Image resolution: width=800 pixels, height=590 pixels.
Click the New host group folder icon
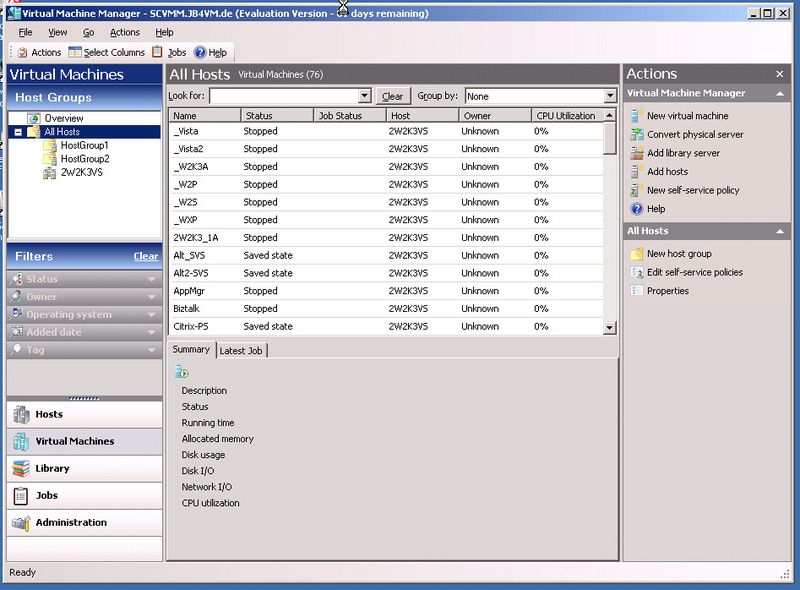tap(636, 254)
